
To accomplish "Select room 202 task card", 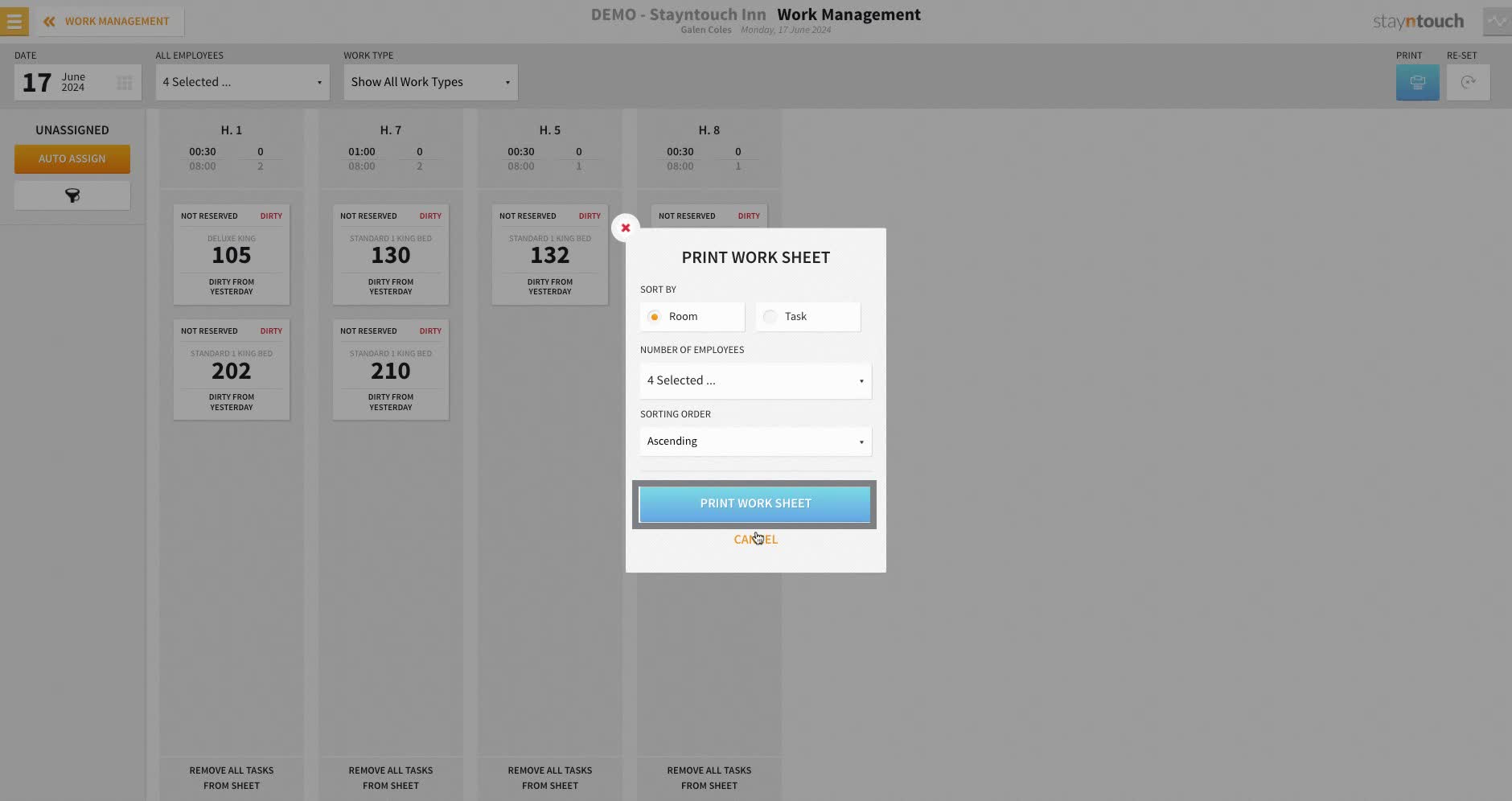I will point(232,370).
